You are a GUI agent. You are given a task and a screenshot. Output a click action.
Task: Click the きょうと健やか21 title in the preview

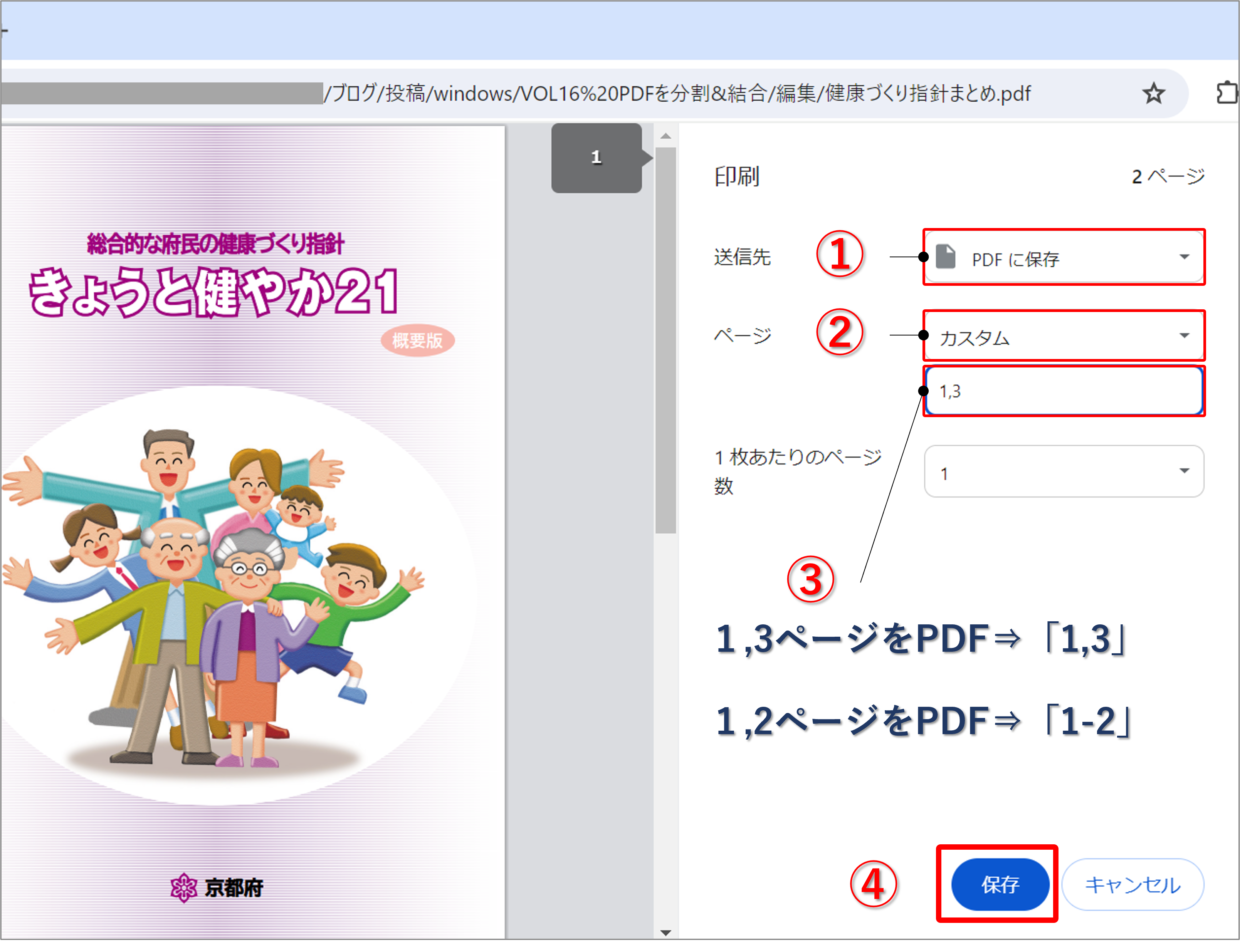point(213,294)
